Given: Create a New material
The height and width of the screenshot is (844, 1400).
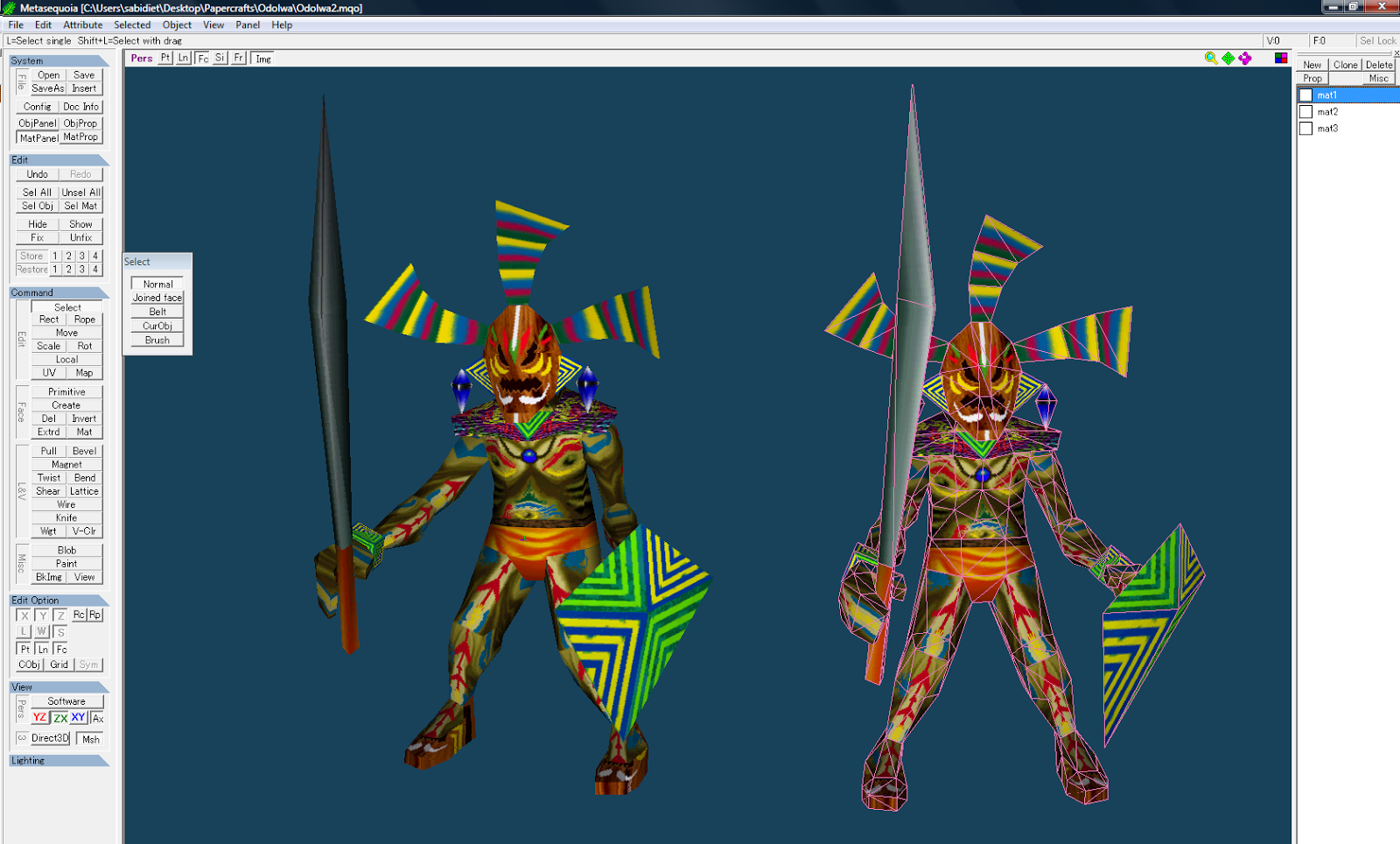Looking at the screenshot, I should coord(1312,65).
